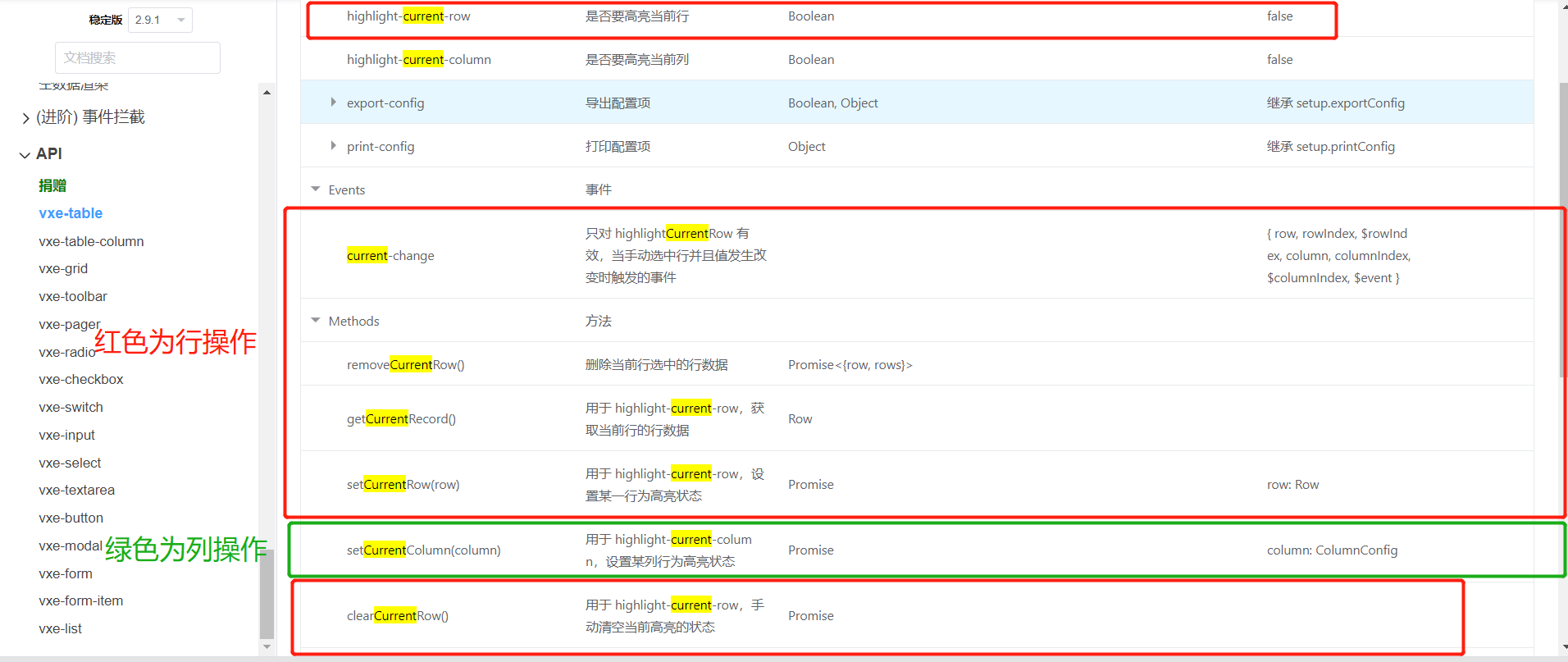Click the setCurrentRow(row) method name
The image size is (1568, 662).
(x=403, y=485)
